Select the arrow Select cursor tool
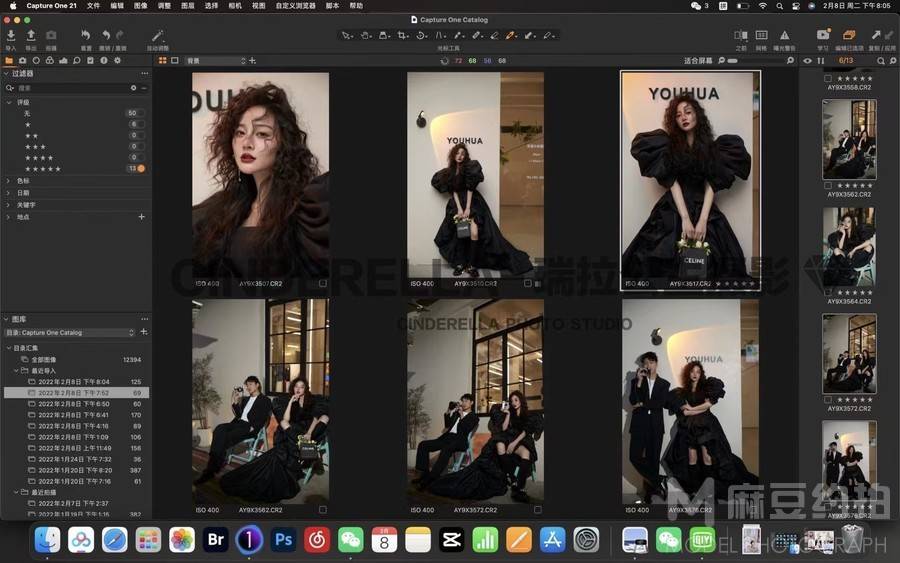 tap(347, 36)
